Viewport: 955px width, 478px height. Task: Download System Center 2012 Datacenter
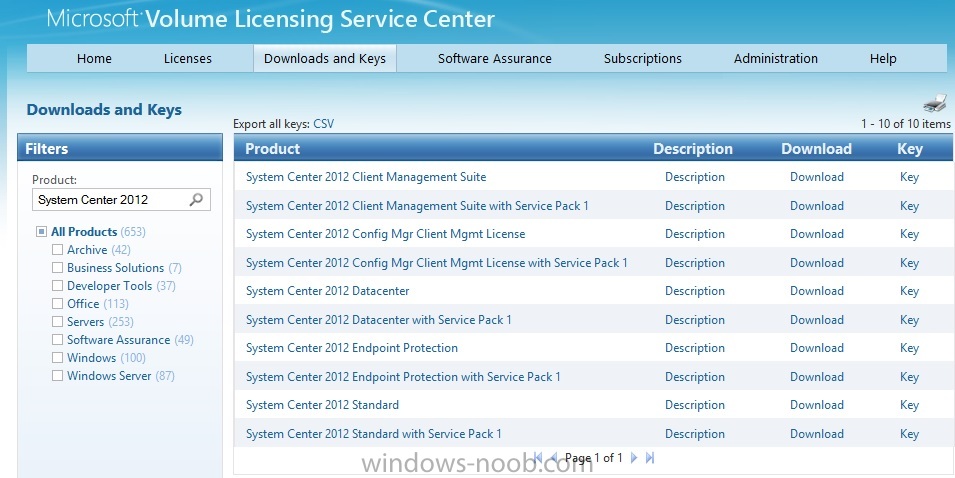[817, 290]
